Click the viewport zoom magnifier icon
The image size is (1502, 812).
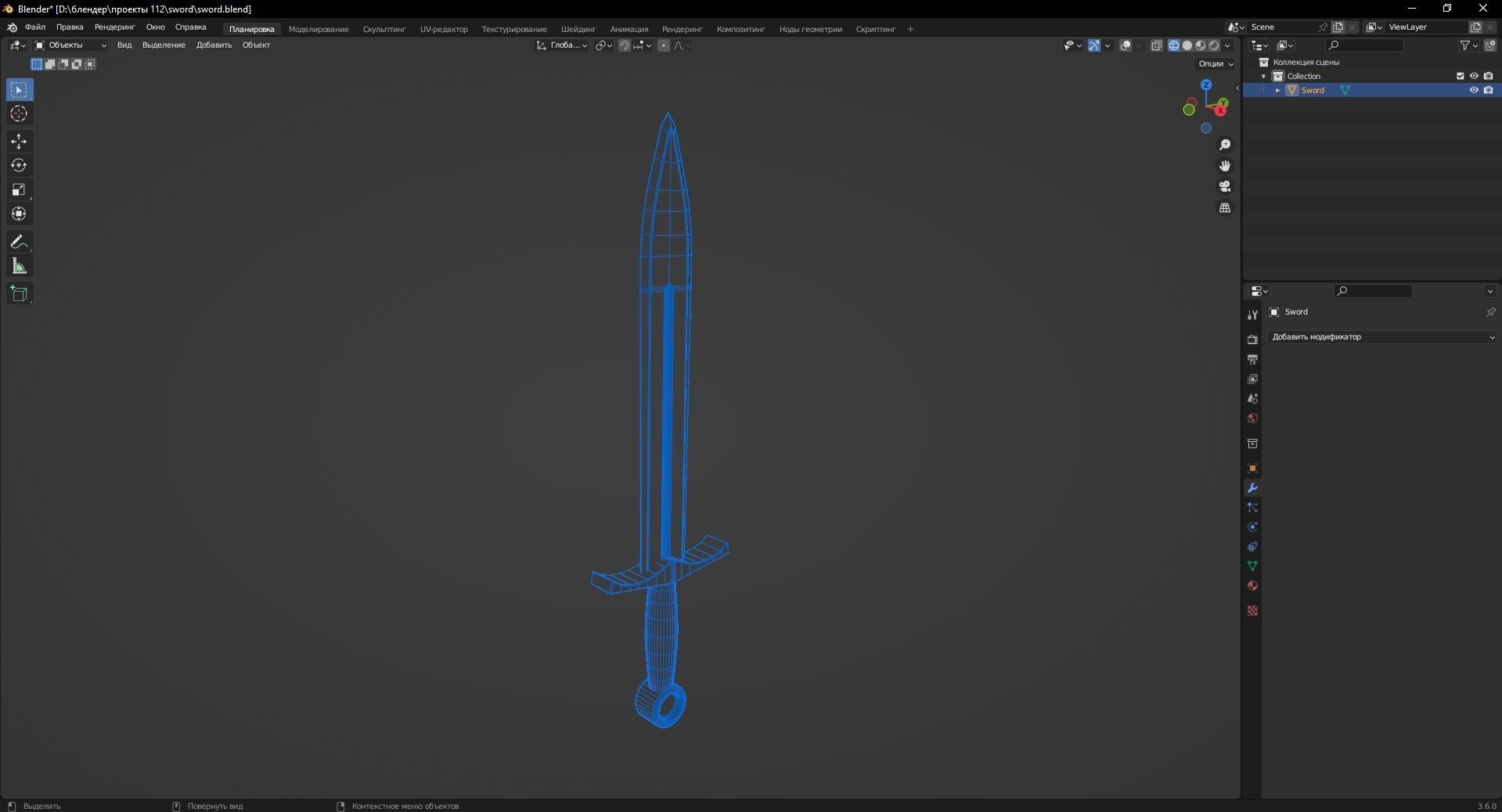[1225, 145]
